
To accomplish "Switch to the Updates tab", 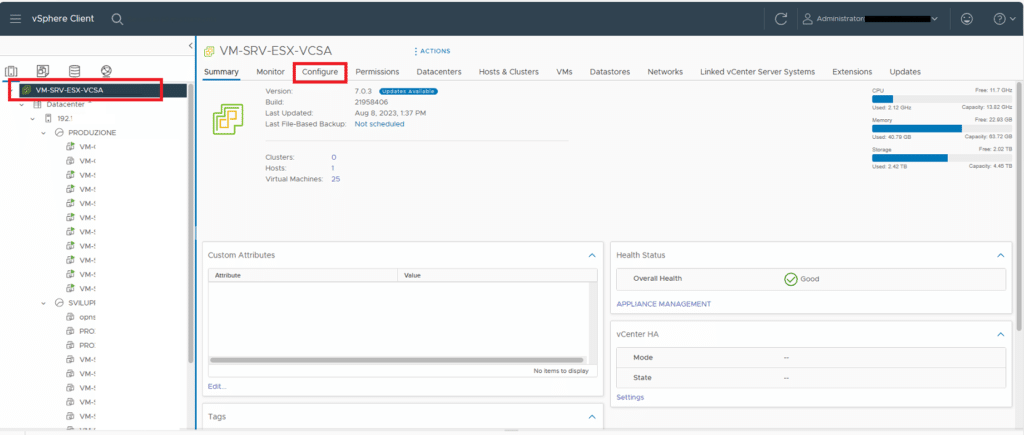I will 905,72.
